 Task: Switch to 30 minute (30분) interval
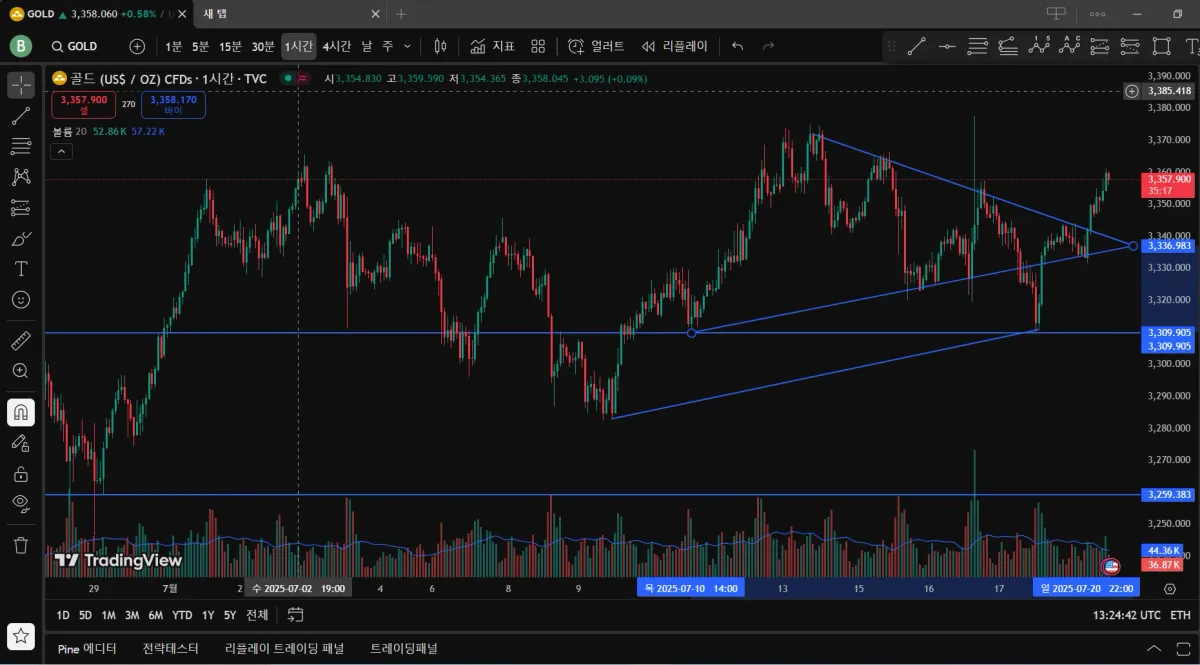click(263, 46)
